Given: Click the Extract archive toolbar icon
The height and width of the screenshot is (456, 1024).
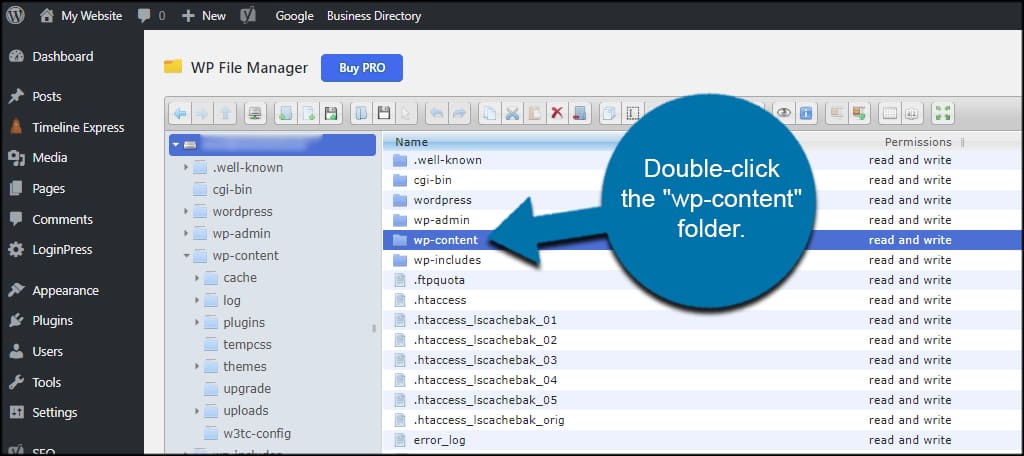Looking at the screenshot, I should 837,113.
